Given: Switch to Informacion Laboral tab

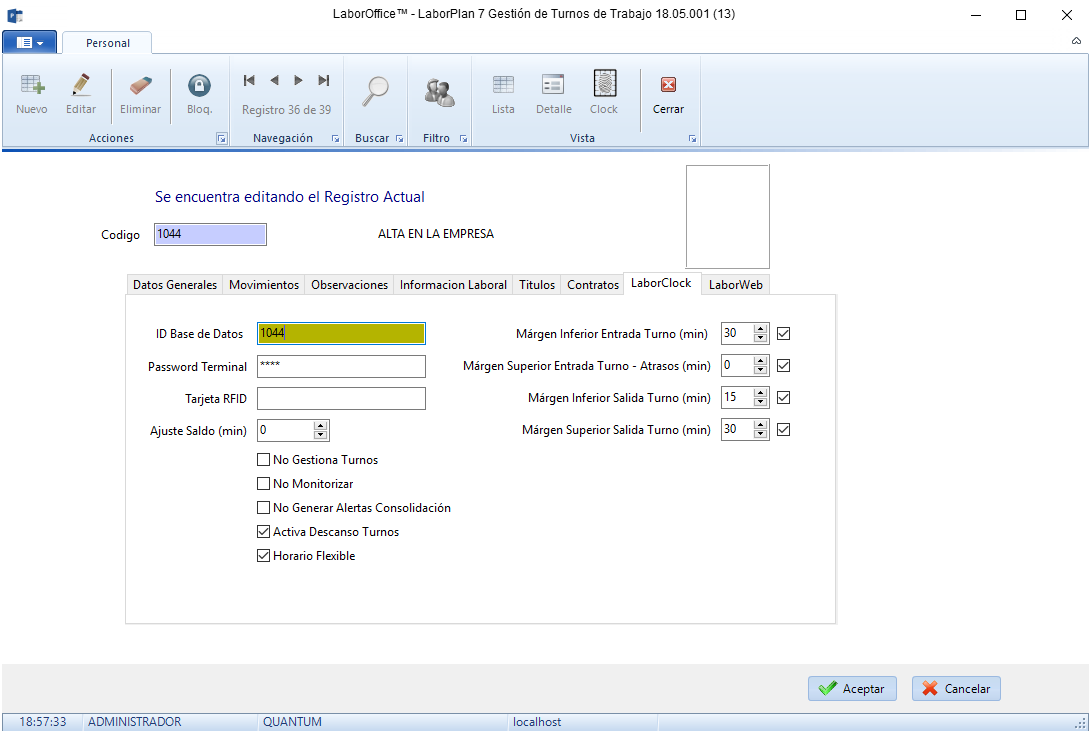Looking at the screenshot, I should (x=453, y=285).
